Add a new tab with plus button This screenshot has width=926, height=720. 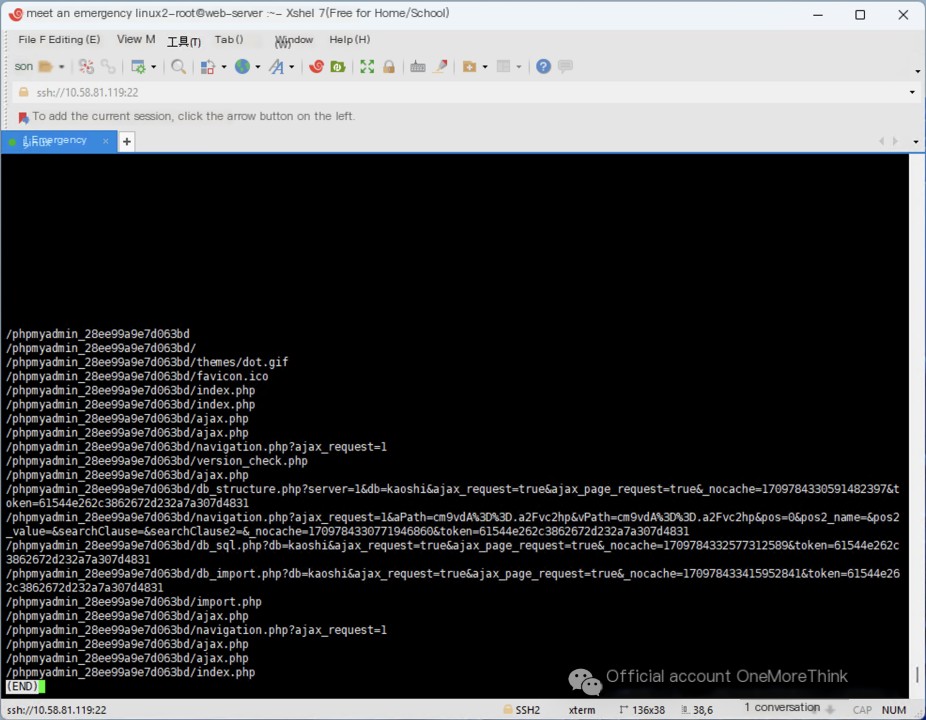[126, 141]
